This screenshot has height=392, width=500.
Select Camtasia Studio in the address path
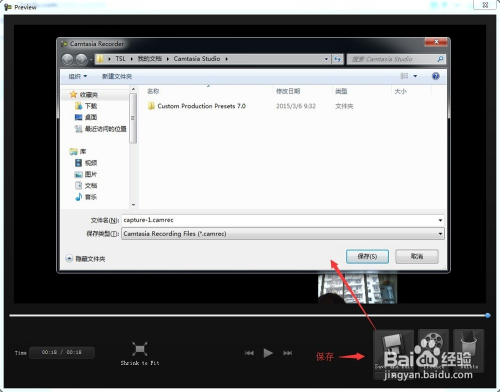197,59
